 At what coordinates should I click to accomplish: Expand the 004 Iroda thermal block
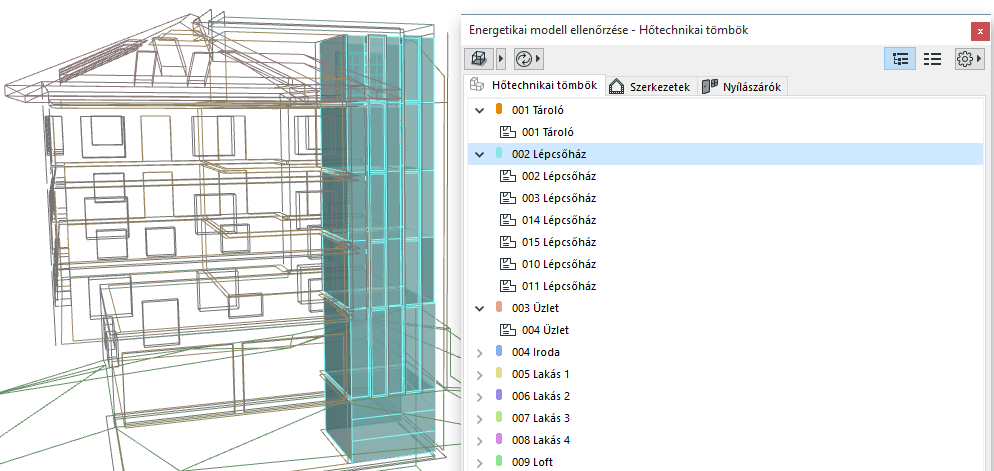coord(479,352)
